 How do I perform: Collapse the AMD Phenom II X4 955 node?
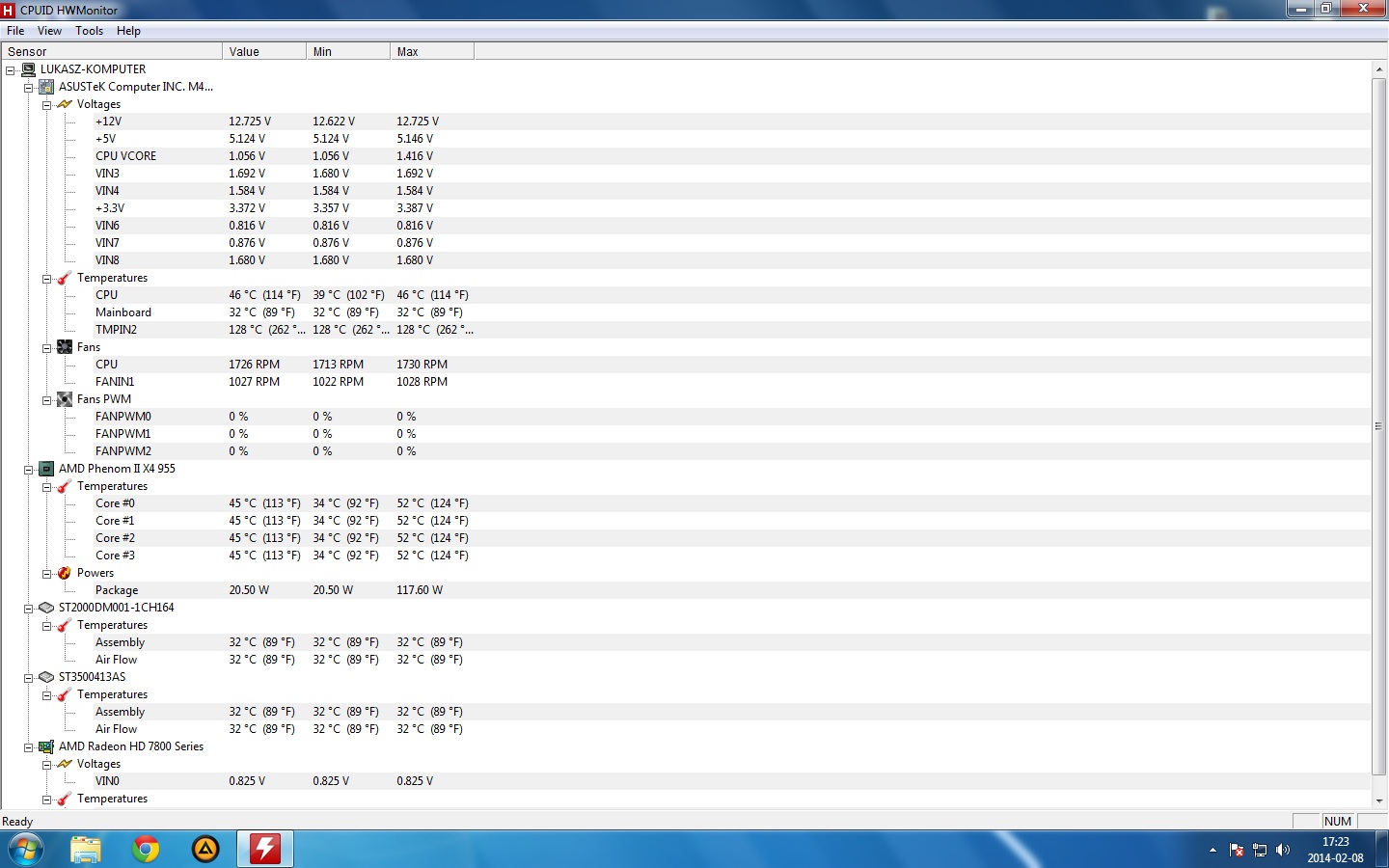tap(29, 470)
